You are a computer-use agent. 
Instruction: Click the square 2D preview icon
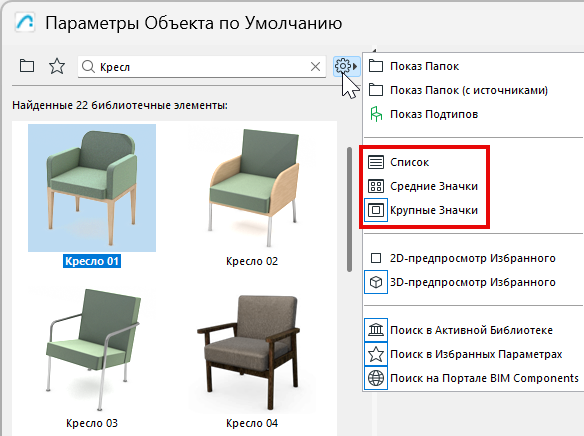pyautogui.click(x=376, y=258)
